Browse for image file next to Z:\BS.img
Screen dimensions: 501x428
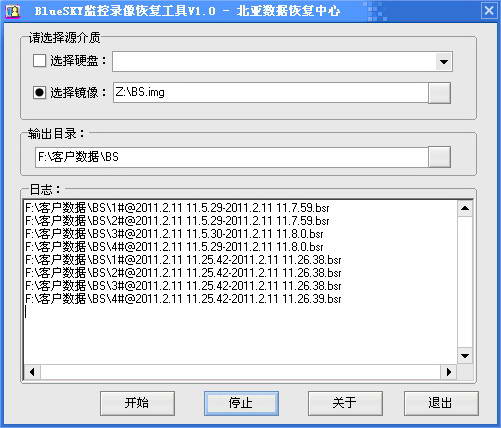439,93
